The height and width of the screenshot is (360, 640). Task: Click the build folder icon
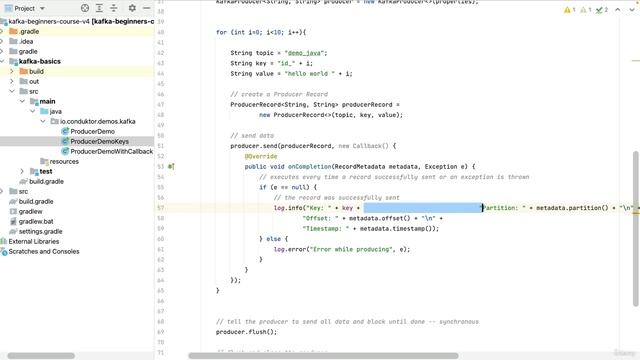pyautogui.click(x=24, y=71)
